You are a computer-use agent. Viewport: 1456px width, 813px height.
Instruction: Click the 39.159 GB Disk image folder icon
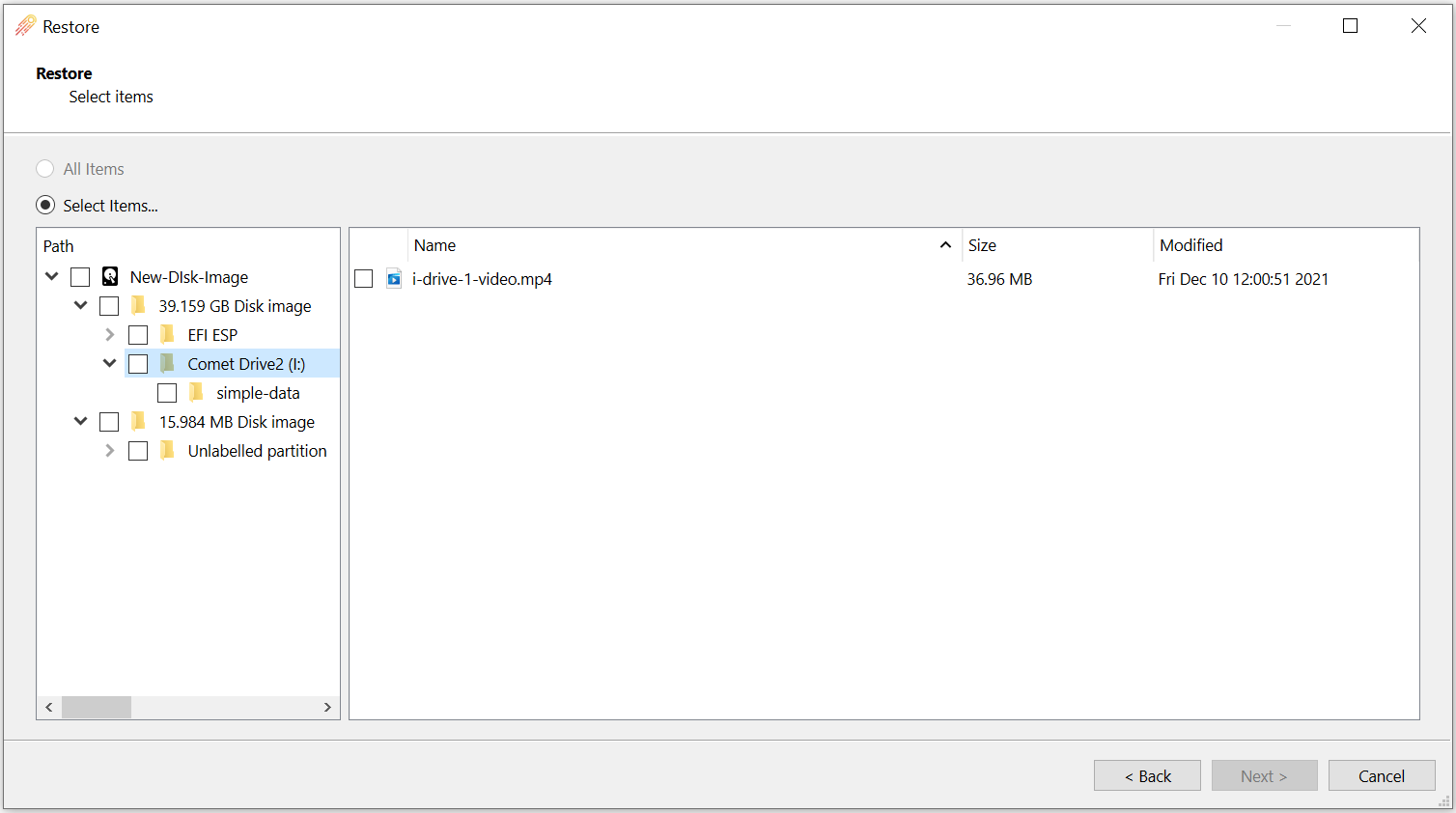point(139,306)
